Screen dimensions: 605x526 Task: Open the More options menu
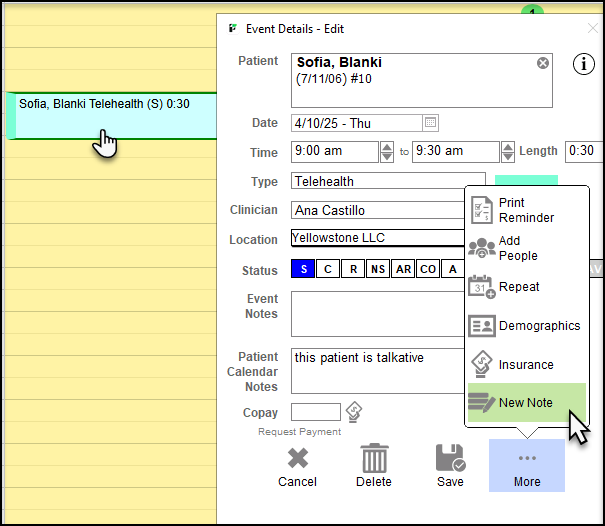coord(527,466)
